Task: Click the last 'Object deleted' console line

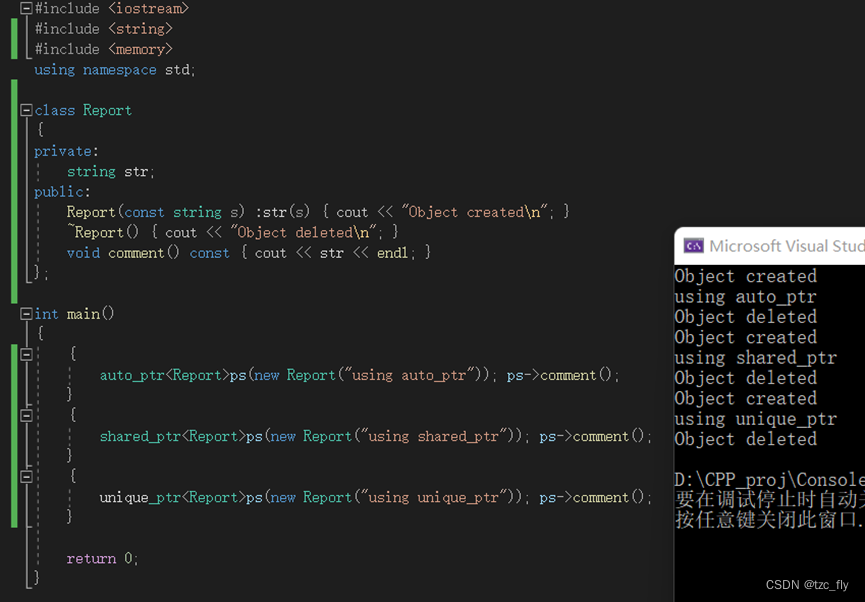Action: [x=745, y=439]
